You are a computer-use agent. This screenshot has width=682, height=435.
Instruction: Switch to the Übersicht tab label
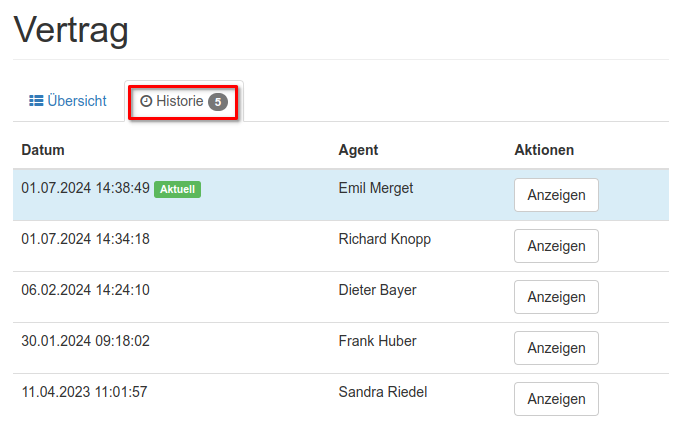click(x=77, y=101)
